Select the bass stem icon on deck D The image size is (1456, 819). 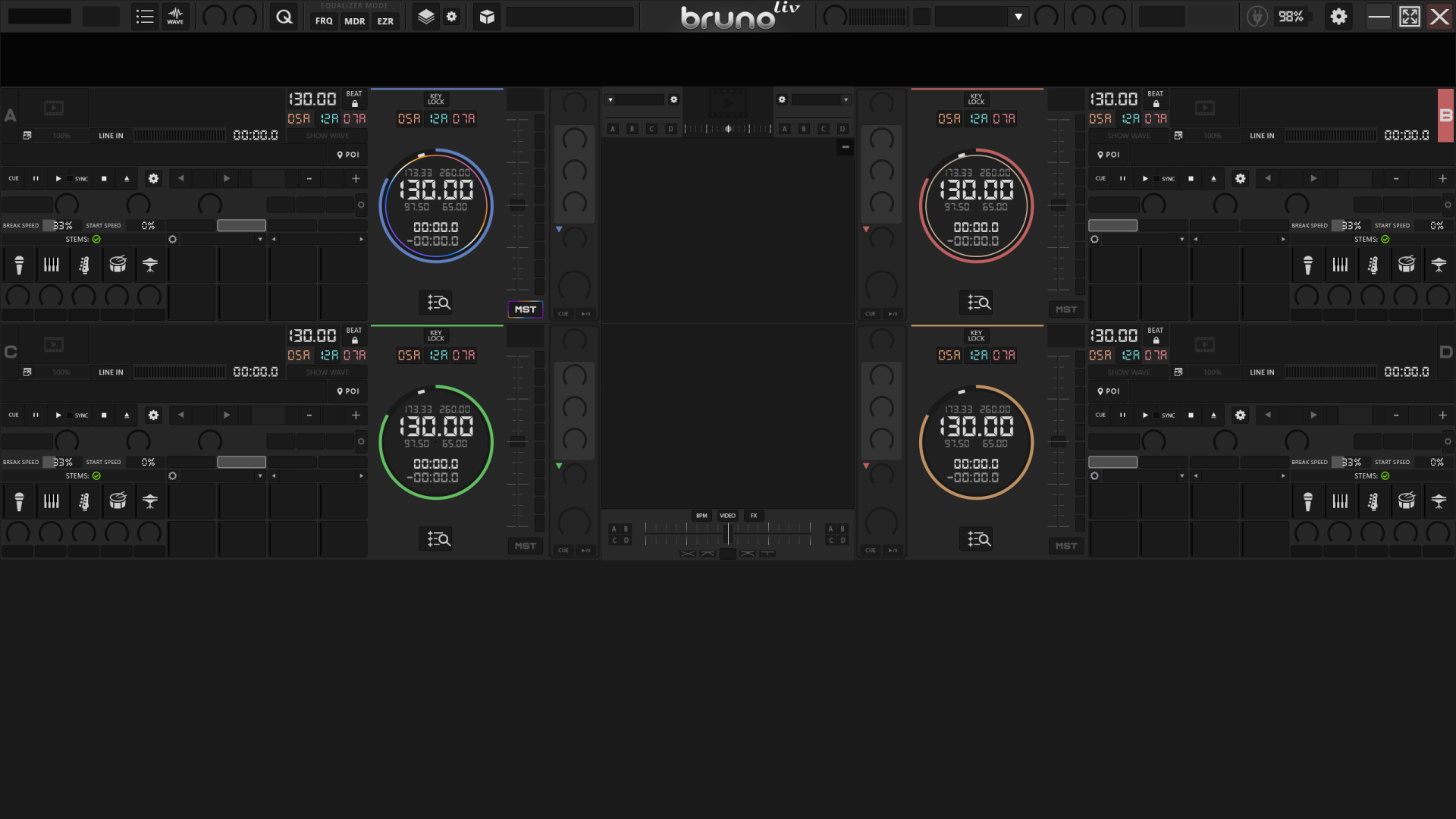click(1373, 501)
